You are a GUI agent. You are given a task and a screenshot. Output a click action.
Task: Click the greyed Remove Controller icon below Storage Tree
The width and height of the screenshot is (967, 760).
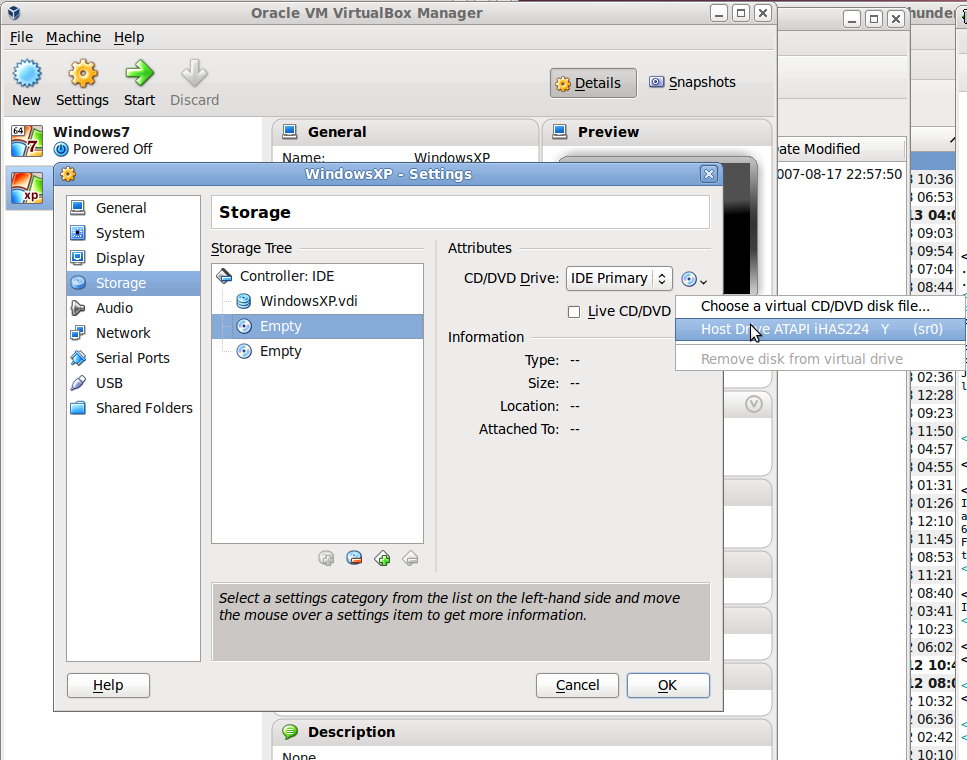click(x=410, y=559)
